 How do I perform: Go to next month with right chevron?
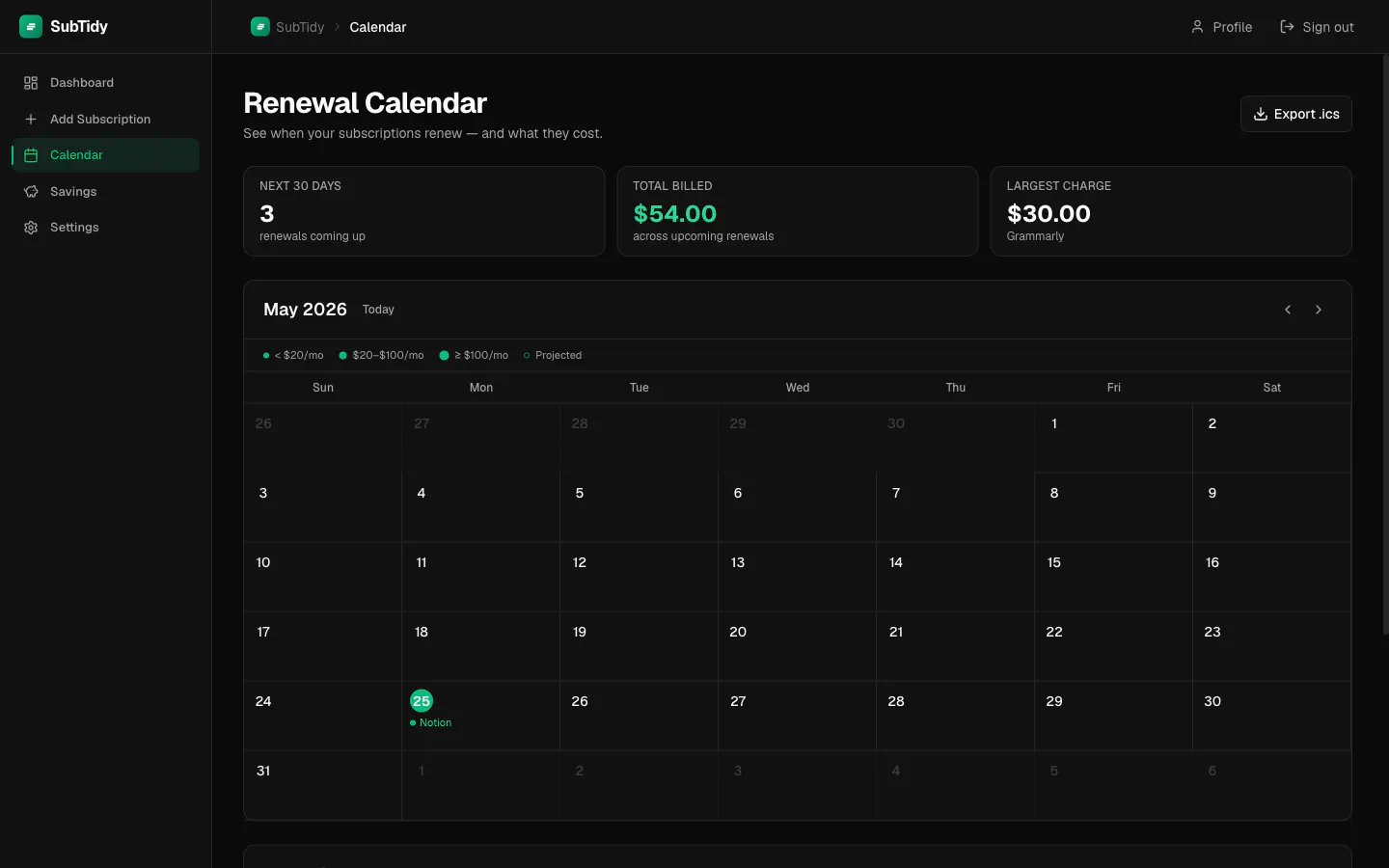click(x=1319, y=310)
